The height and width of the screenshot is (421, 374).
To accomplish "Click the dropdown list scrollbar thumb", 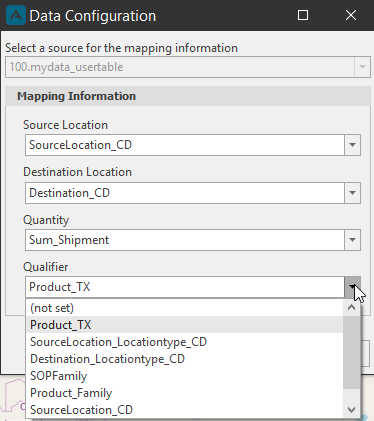I will coord(351,352).
